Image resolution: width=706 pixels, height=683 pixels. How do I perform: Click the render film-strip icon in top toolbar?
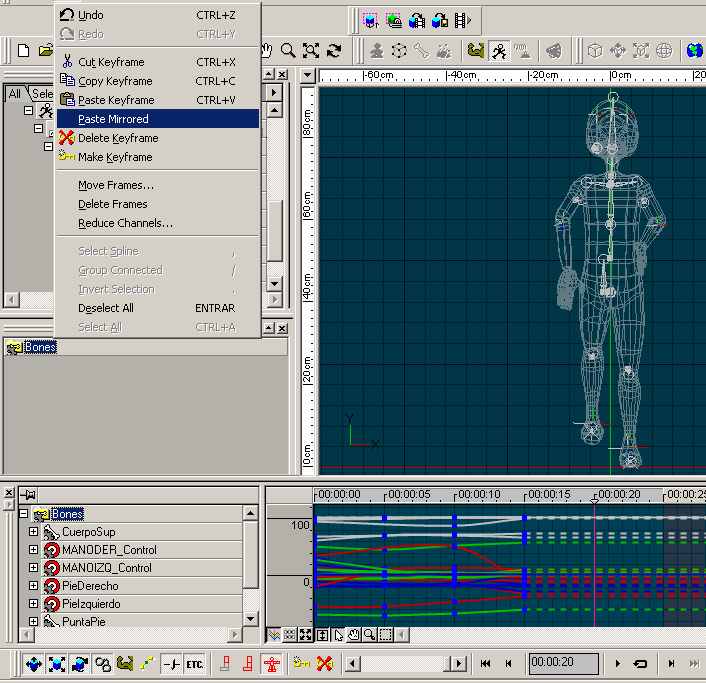(x=462, y=20)
